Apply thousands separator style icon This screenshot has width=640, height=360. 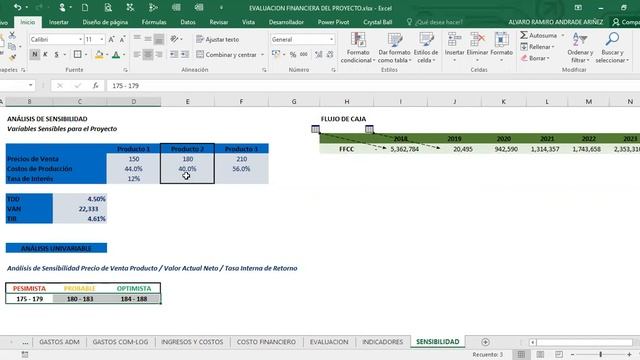tap(304, 54)
